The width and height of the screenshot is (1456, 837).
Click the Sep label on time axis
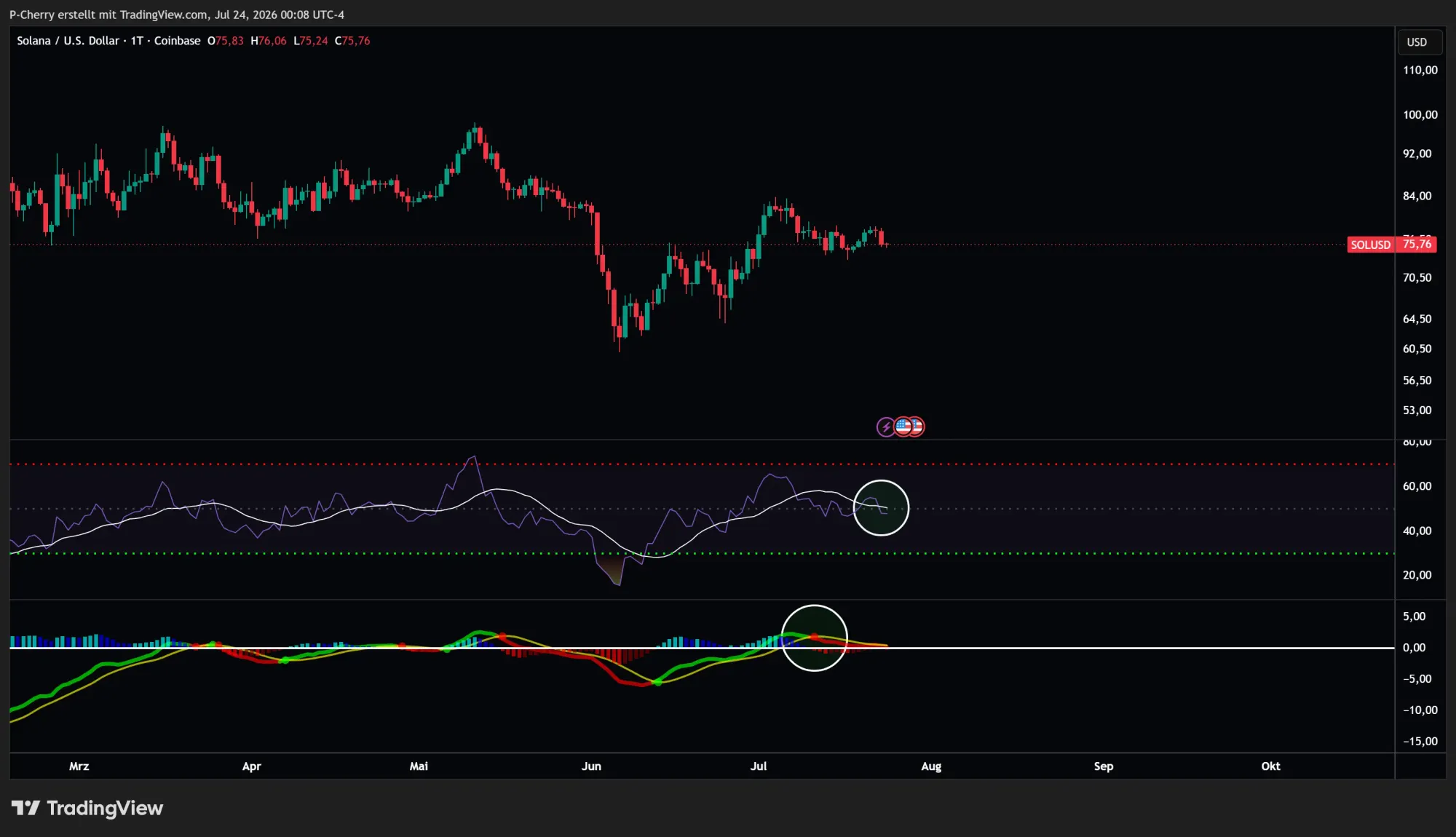click(1104, 766)
